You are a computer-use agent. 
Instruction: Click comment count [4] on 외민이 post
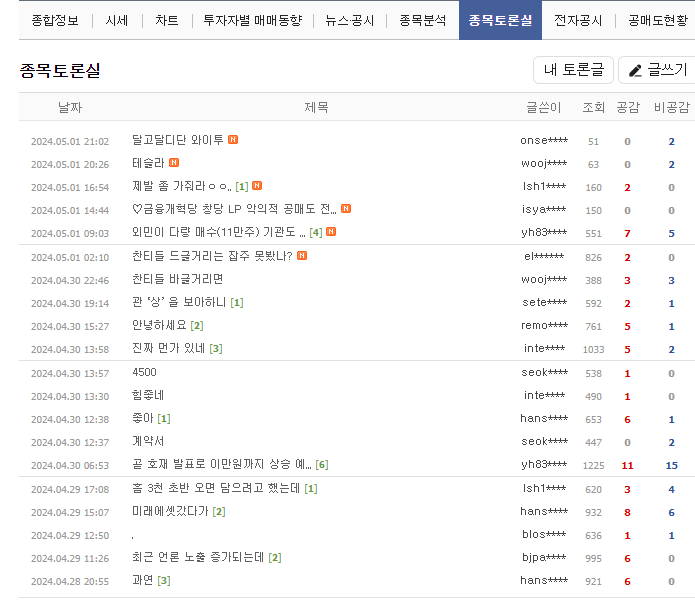[x=316, y=233]
